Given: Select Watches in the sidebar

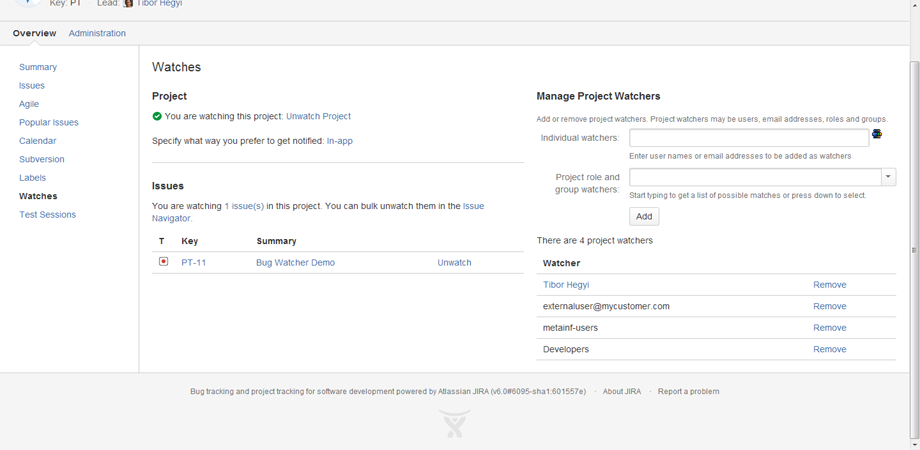Looking at the screenshot, I should click(38, 196).
